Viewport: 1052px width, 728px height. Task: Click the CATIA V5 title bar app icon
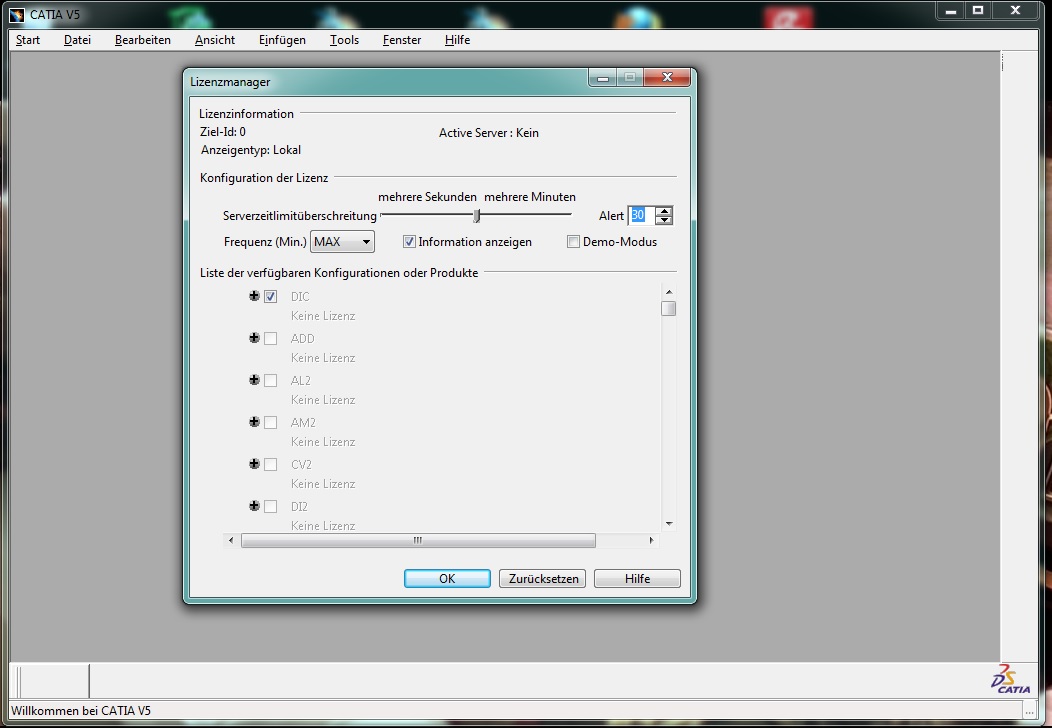(x=17, y=14)
